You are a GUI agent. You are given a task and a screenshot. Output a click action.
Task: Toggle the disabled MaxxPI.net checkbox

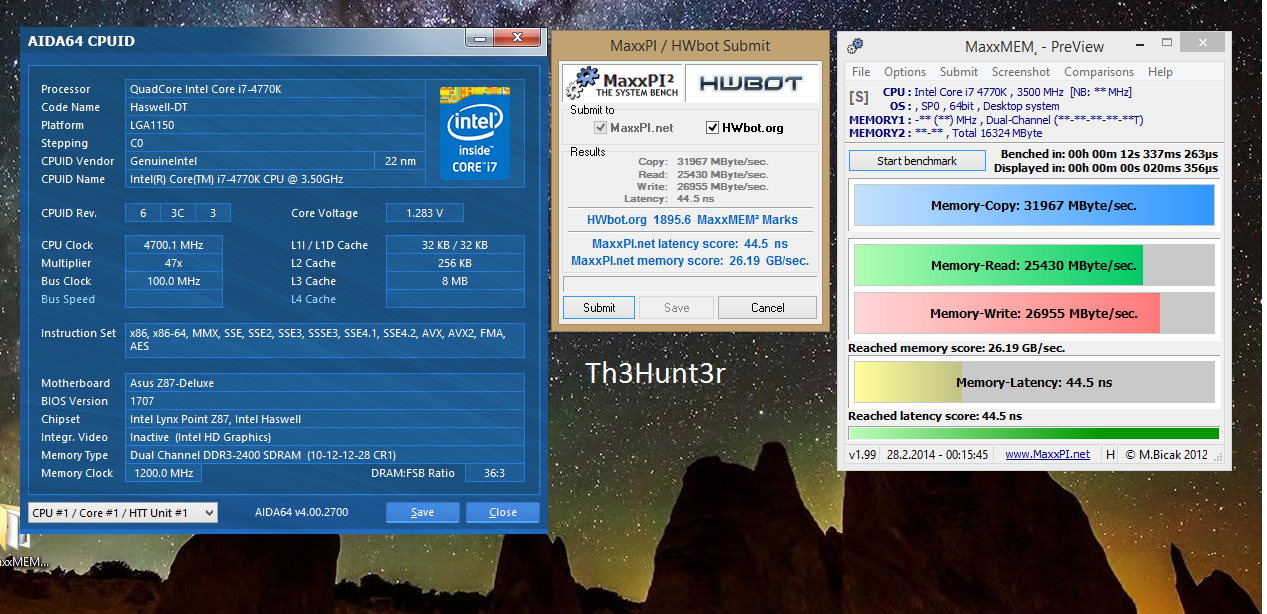[x=600, y=128]
